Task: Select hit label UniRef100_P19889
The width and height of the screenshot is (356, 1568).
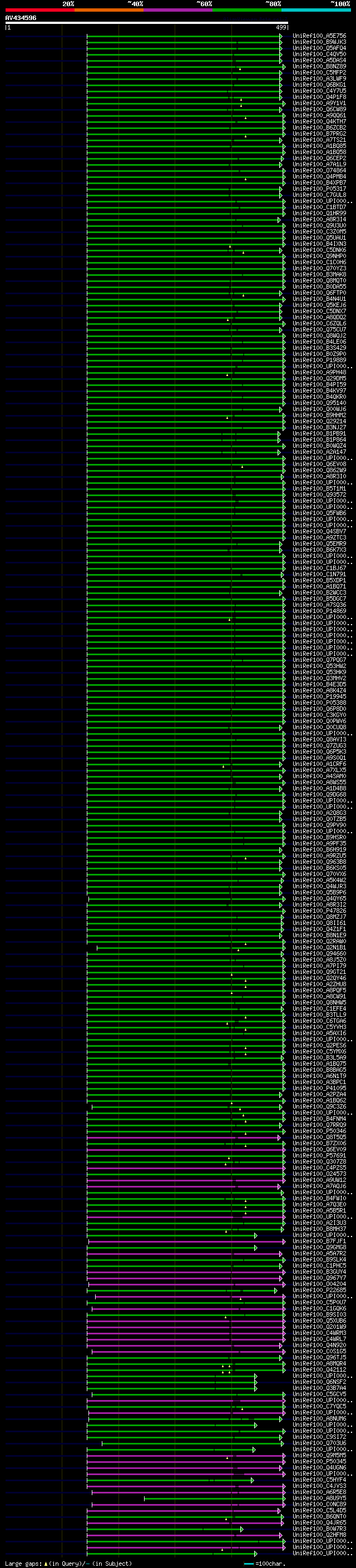Action: coord(319,360)
